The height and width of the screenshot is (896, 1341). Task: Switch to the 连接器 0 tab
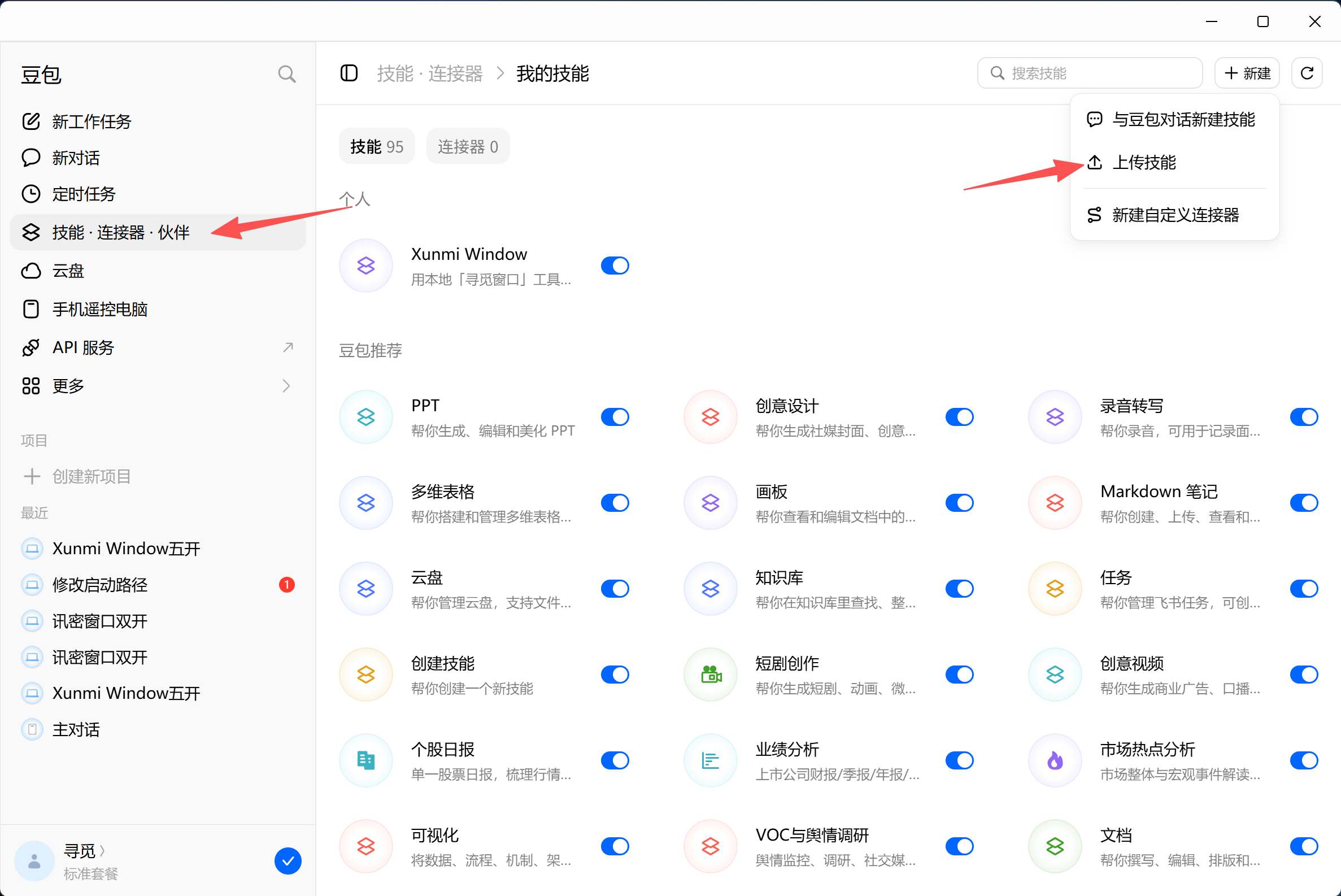pos(468,146)
